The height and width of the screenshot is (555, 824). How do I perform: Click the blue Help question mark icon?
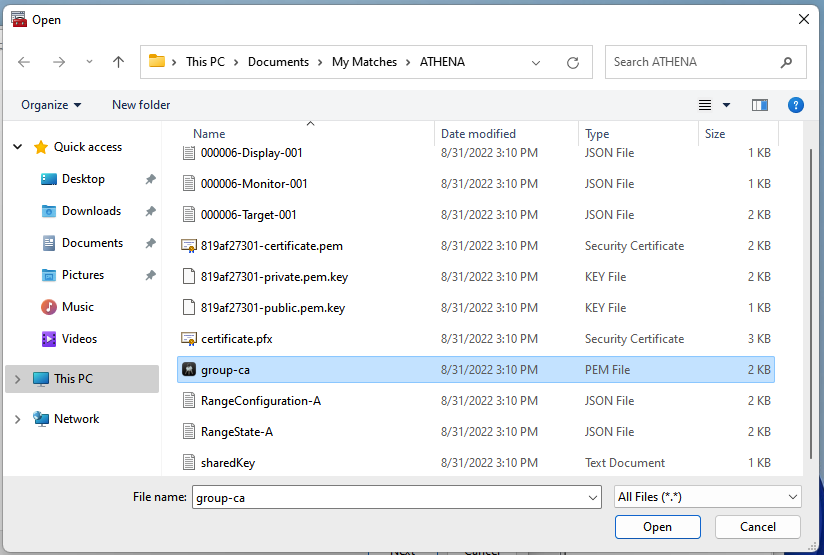(x=796, y=105)
